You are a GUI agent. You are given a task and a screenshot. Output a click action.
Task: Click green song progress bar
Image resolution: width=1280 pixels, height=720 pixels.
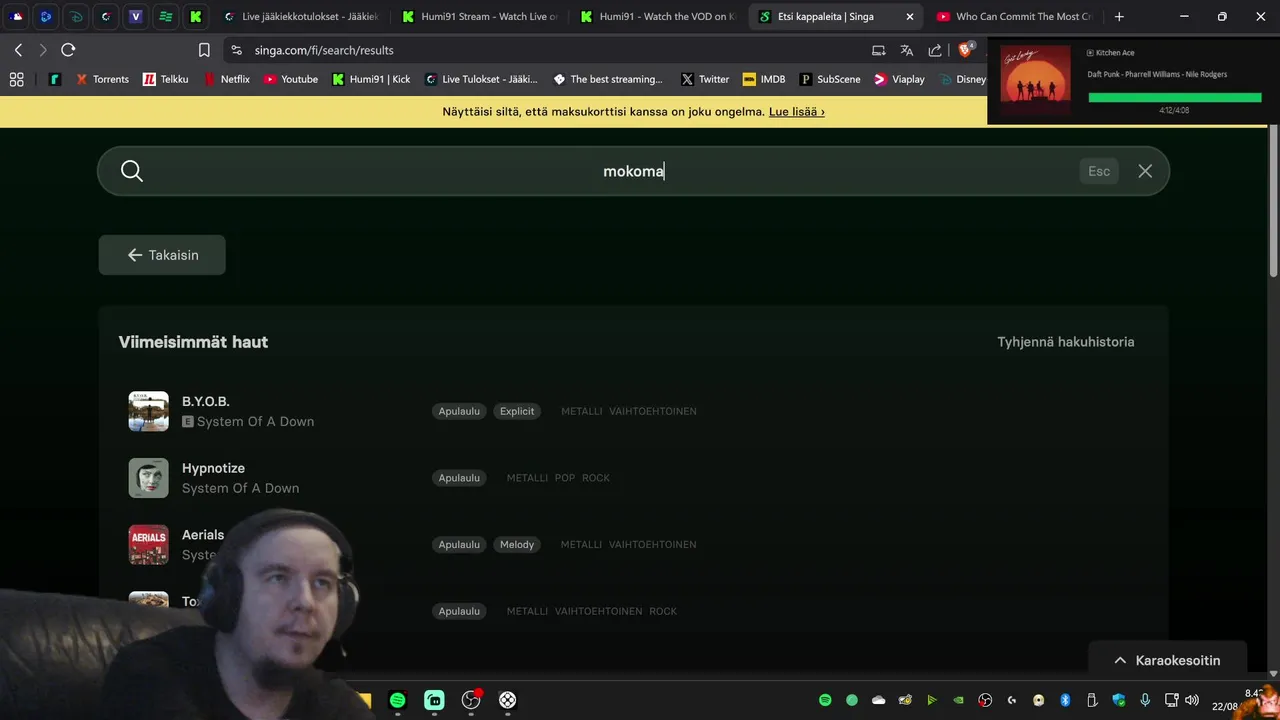coord(1174,98)
